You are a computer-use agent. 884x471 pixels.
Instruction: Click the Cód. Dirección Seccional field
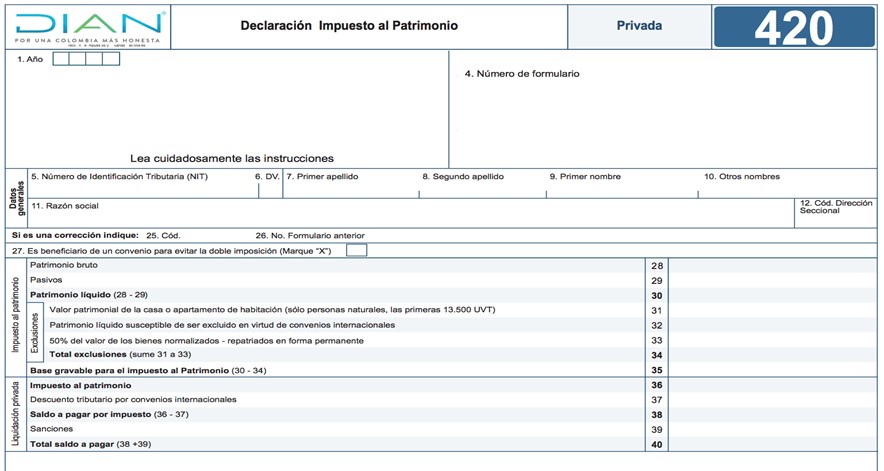pyautogui.click(x=836, y=214)
